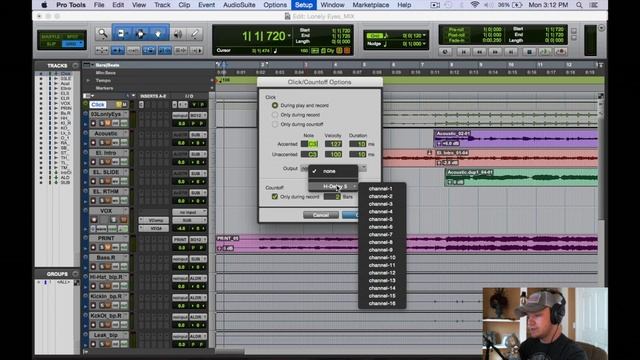This screenshot has width=640, height=360.
Task: Click the Online sync button in transport
Action: click(x=445, y=52)
